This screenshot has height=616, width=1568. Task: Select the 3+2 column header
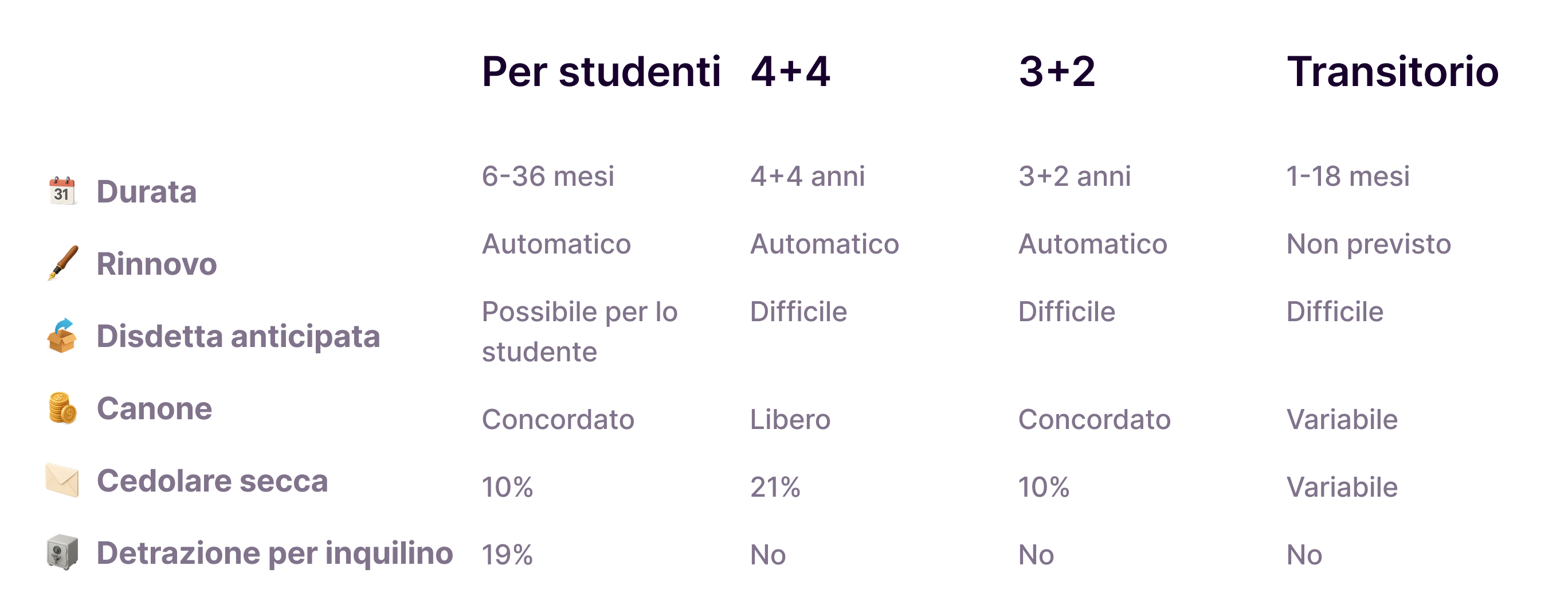pos(1057,72)
